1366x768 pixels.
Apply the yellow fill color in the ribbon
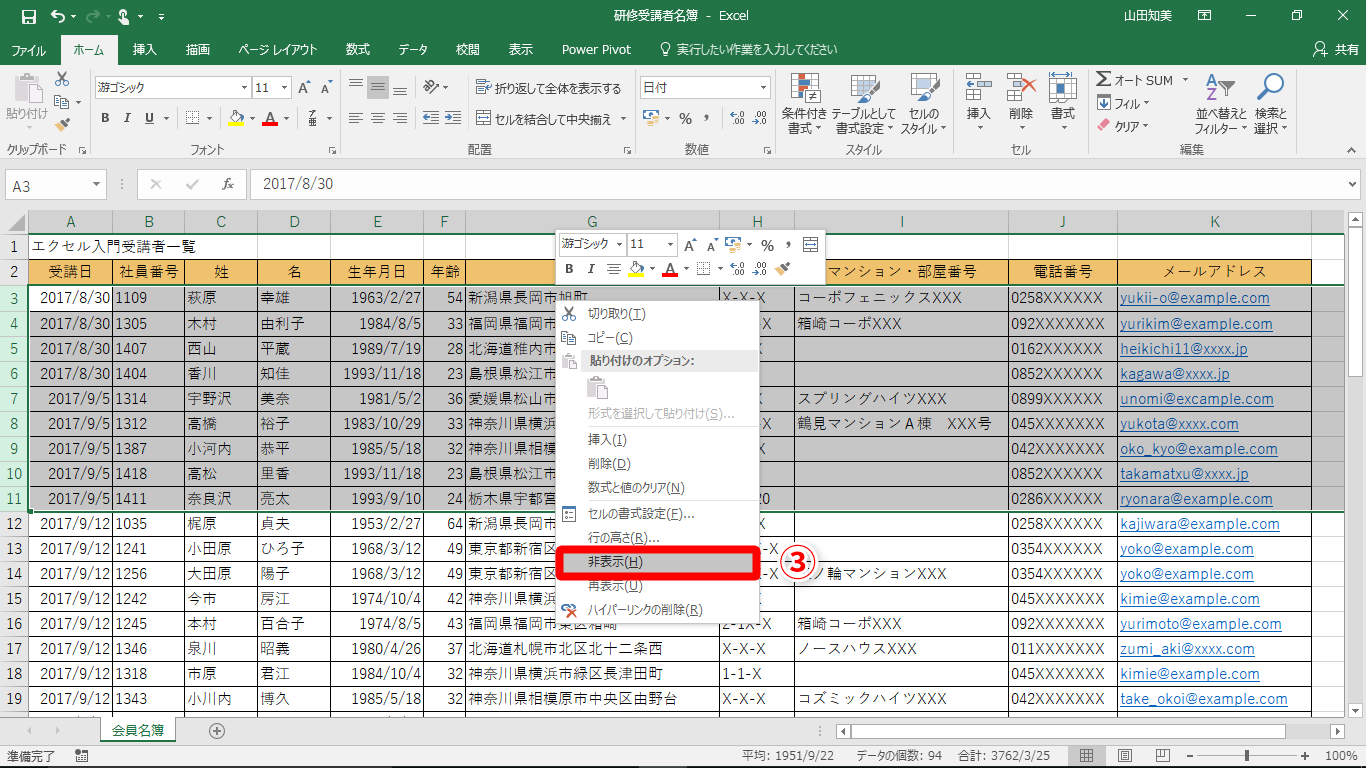tap(236, 119)
